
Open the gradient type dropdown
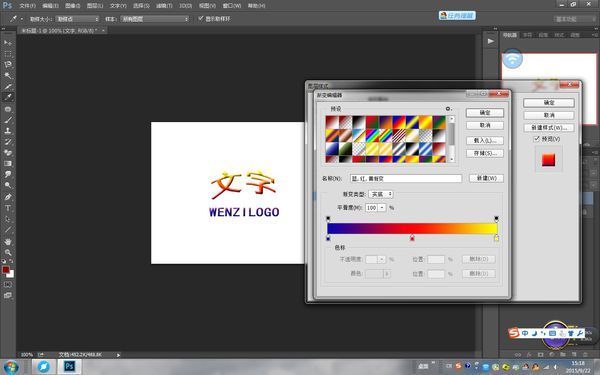381,194
